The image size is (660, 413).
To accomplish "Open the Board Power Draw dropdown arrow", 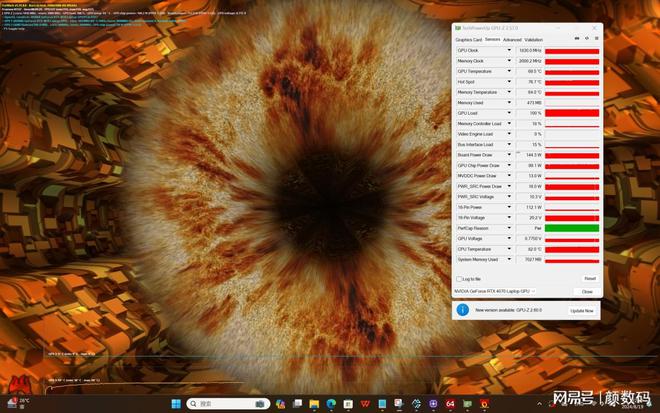I will point(511,155).
